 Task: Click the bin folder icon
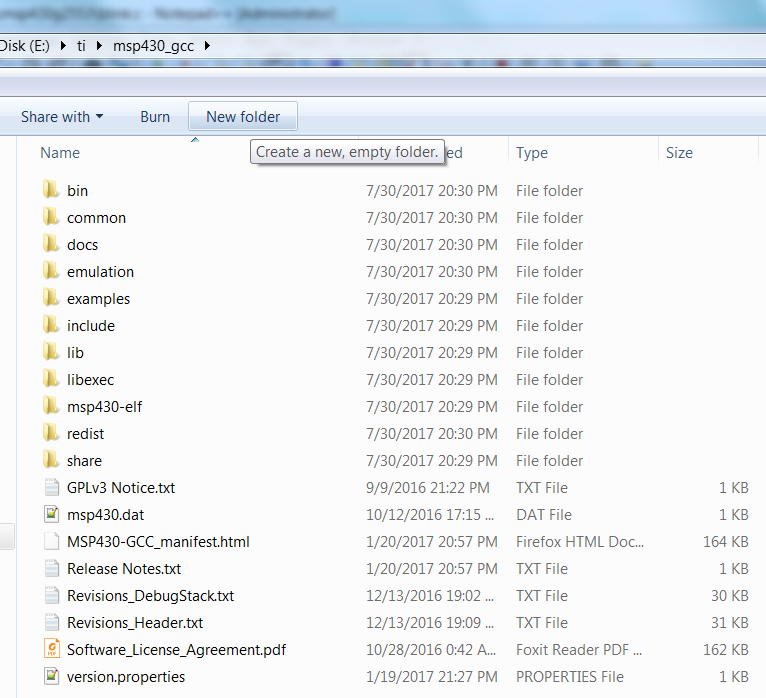(52, 190)
